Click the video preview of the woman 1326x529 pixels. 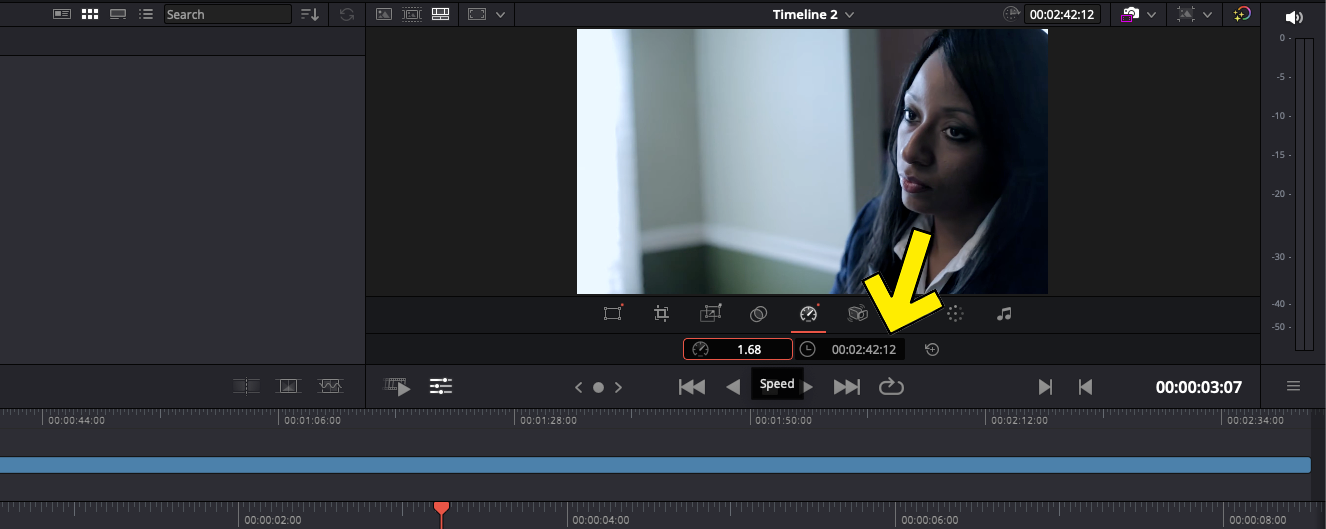(812, 161)
